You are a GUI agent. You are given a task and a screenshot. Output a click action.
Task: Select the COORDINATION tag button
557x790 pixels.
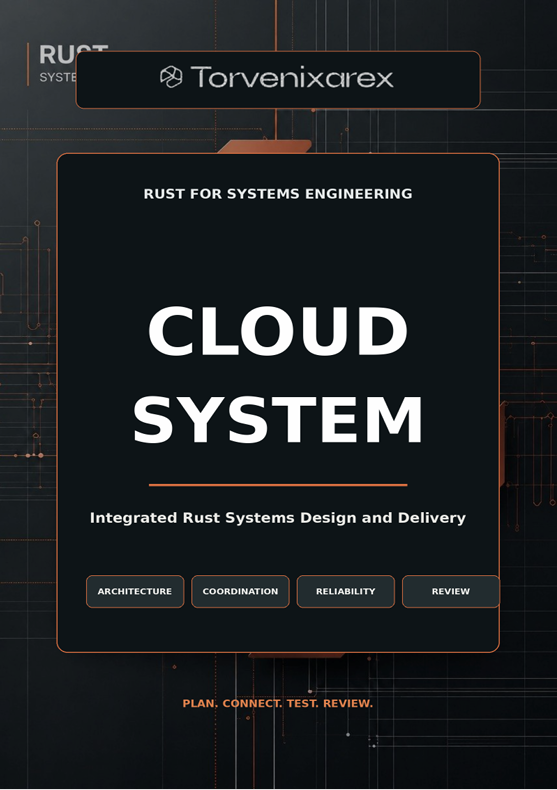240,591
